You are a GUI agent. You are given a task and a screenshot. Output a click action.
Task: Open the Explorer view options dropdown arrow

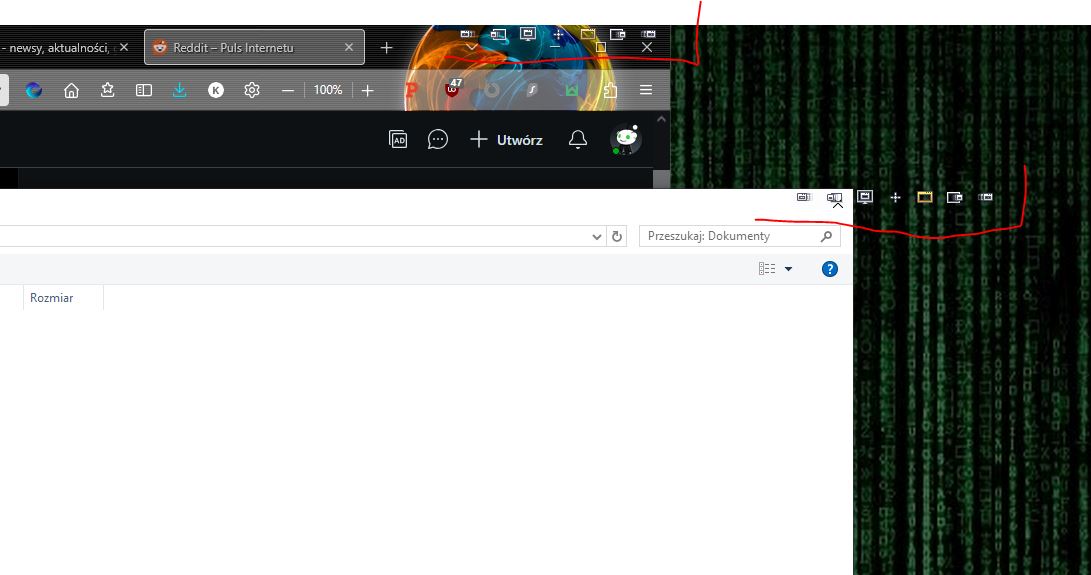pyautogui.click(x=788, y=269)
